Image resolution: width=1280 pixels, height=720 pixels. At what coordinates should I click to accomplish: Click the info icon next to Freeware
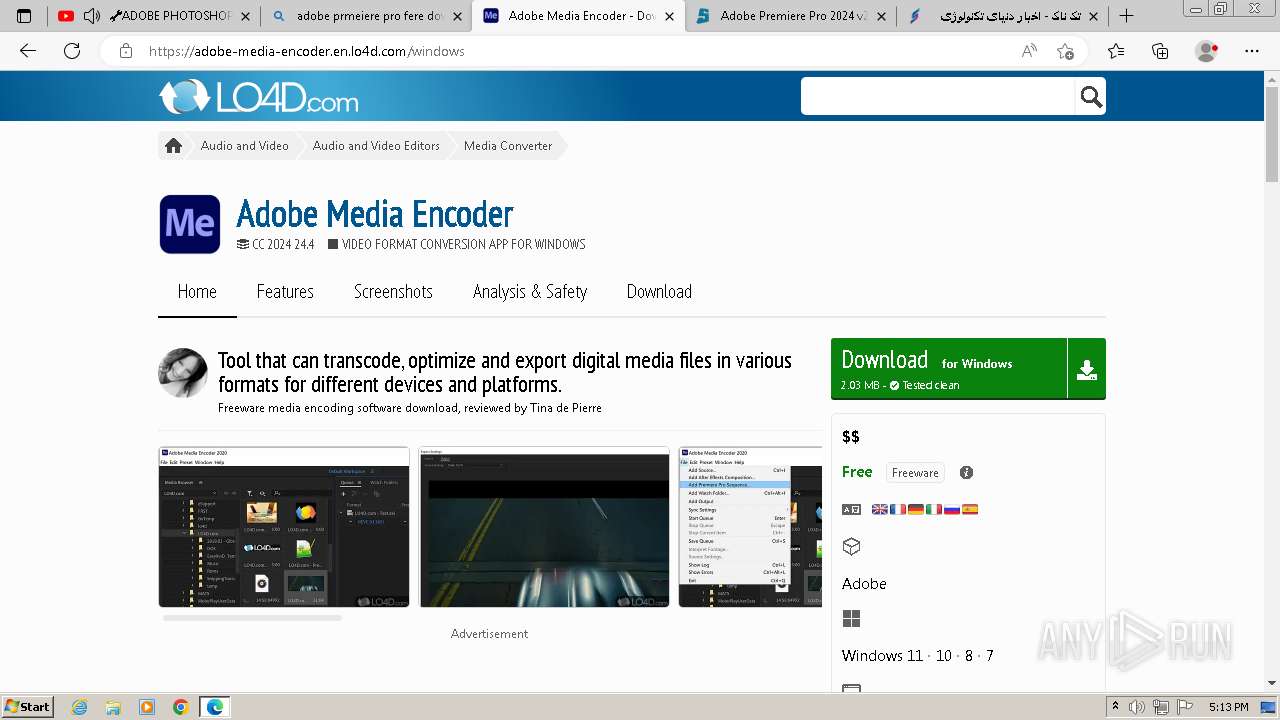966,473
